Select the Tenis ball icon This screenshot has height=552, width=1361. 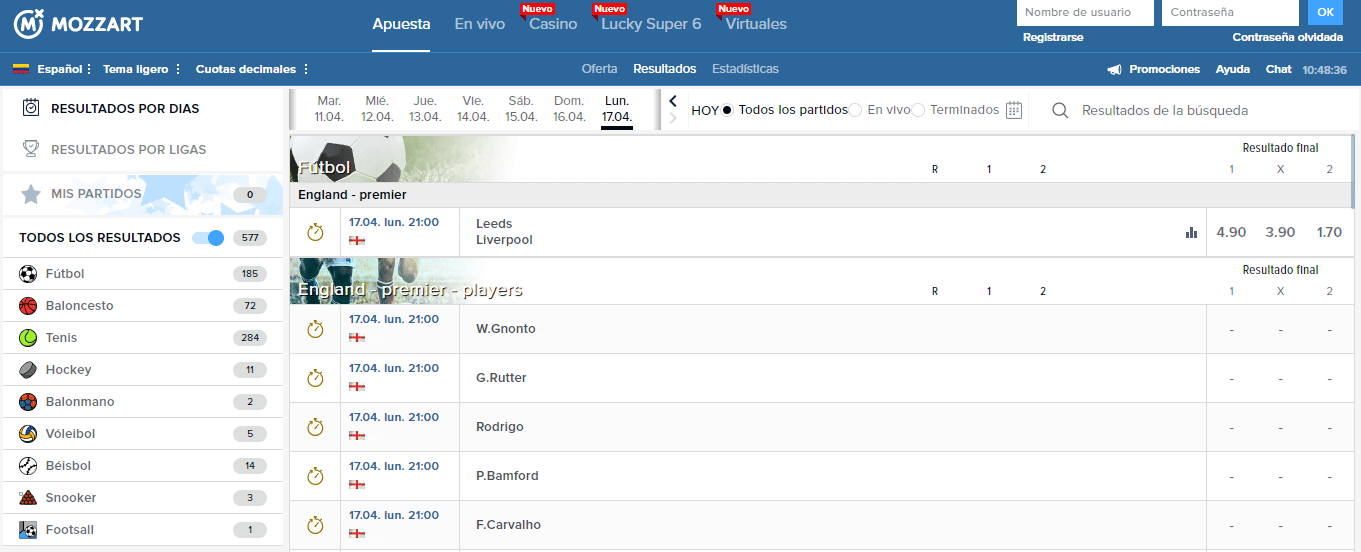click(x=28, y=338)
